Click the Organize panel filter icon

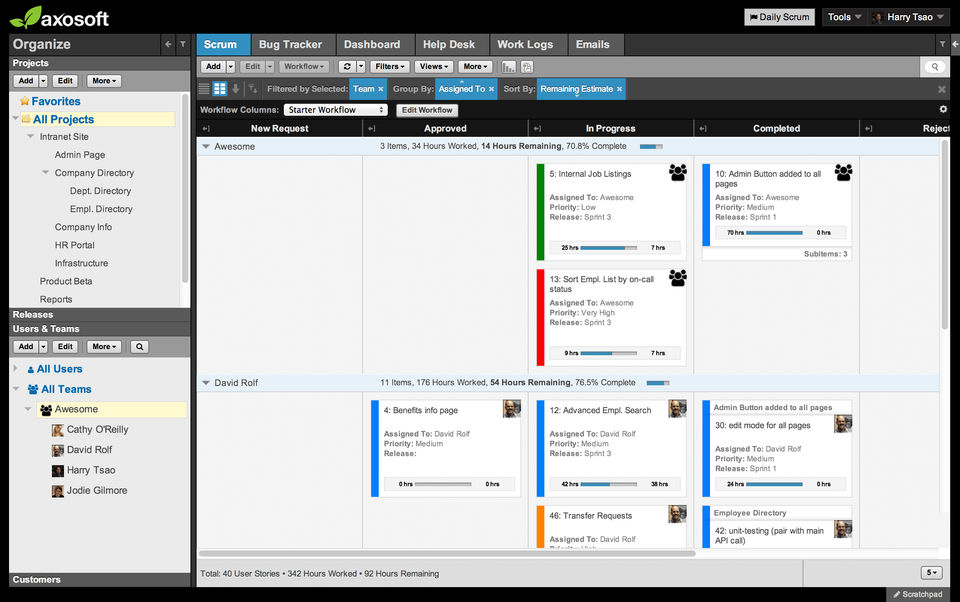(182, 44)
